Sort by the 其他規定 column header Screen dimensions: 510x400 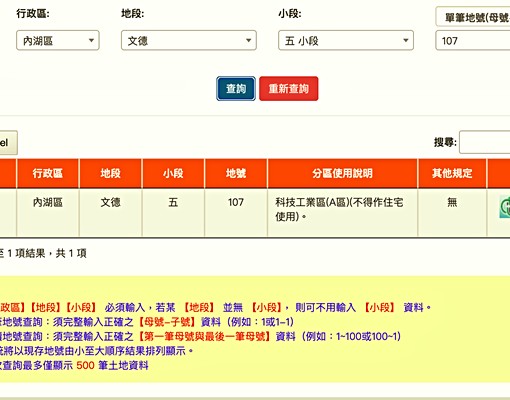tap(452, 173)
